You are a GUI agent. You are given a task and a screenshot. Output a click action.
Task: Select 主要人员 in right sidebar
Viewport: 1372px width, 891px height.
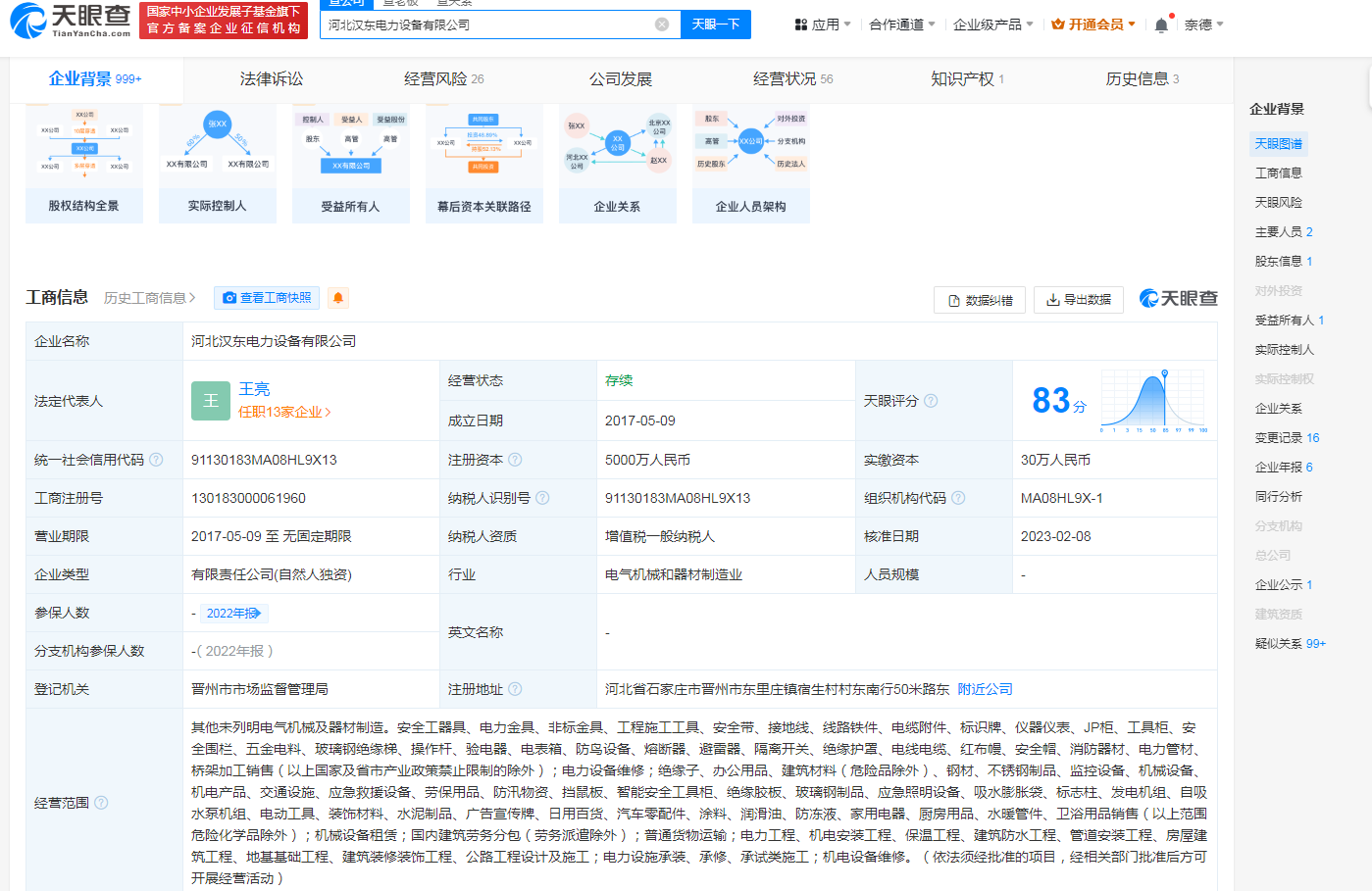coord(1284,232)
